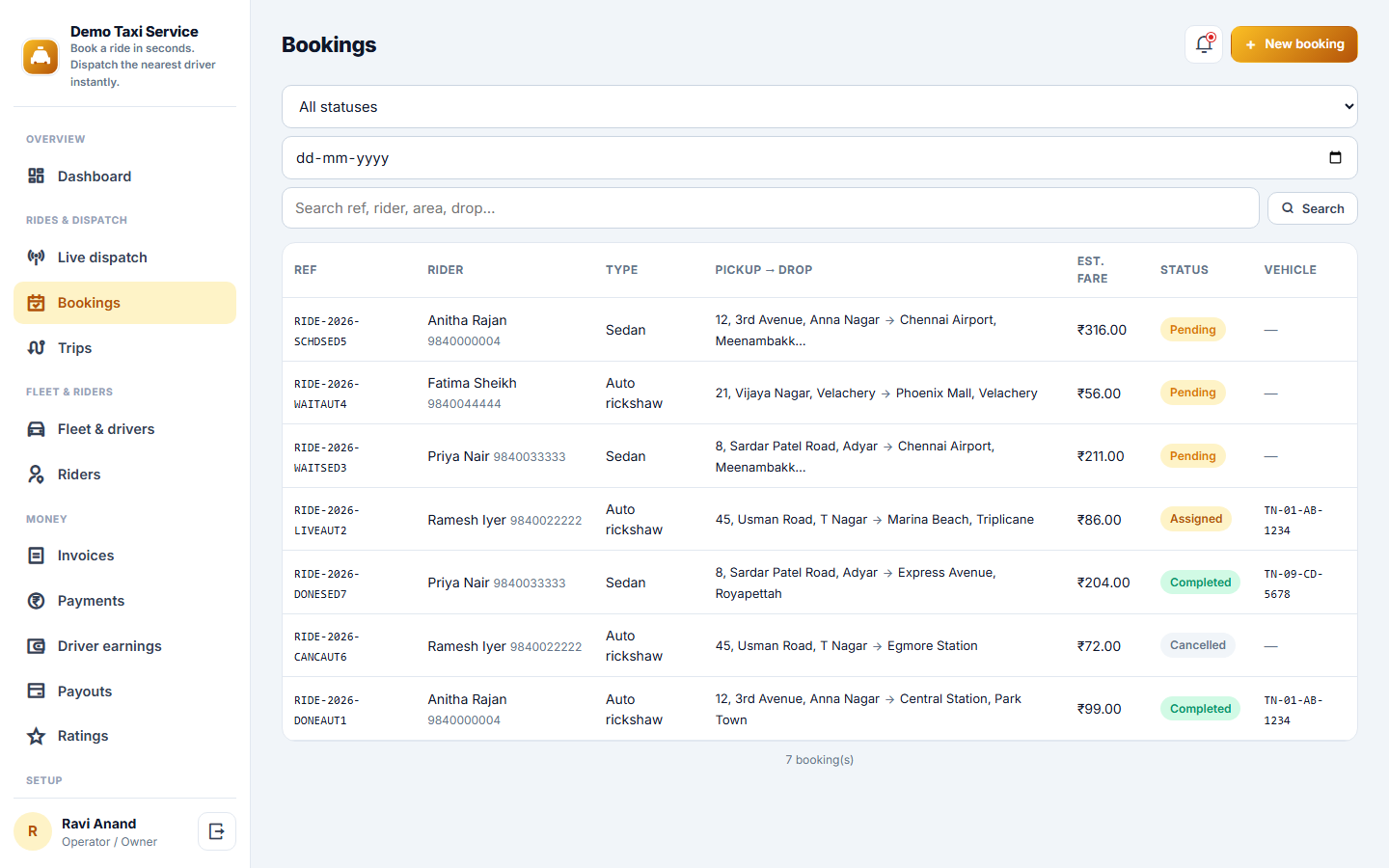Go to Live dispatch
The height and width of the screenshot is (868, 1389).
(x=124, y=257)
